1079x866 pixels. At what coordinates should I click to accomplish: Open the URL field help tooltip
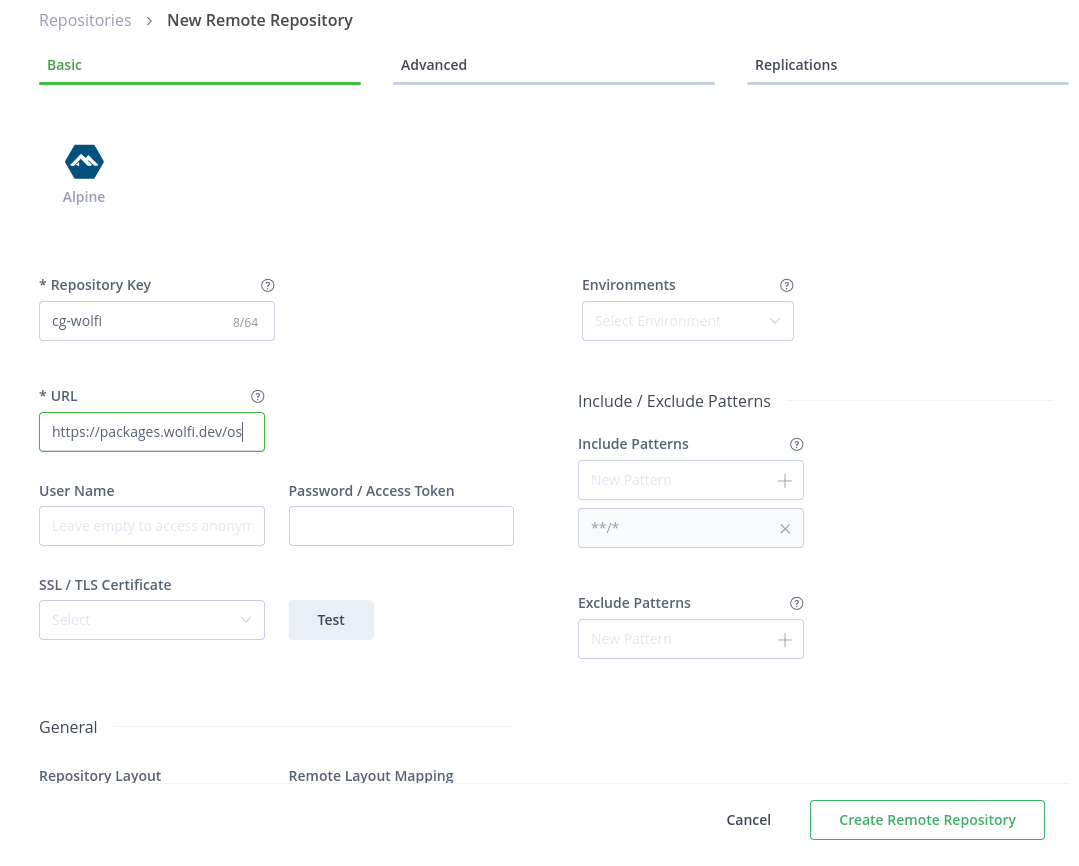pos(257,396)
